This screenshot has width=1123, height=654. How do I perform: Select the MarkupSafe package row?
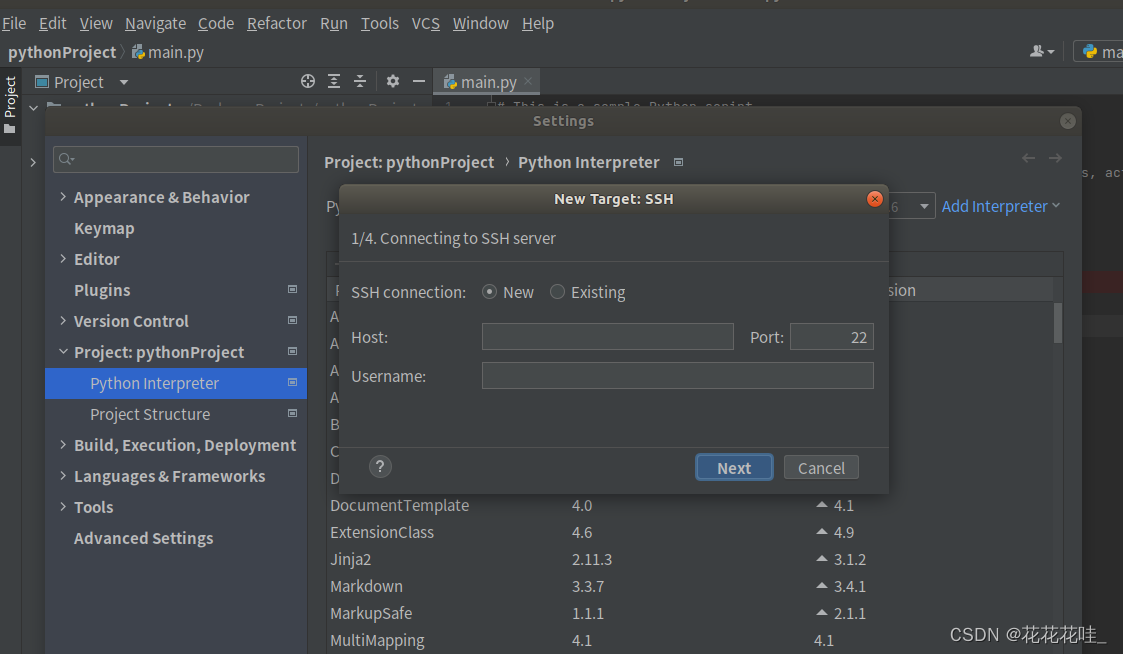(690, 613)
